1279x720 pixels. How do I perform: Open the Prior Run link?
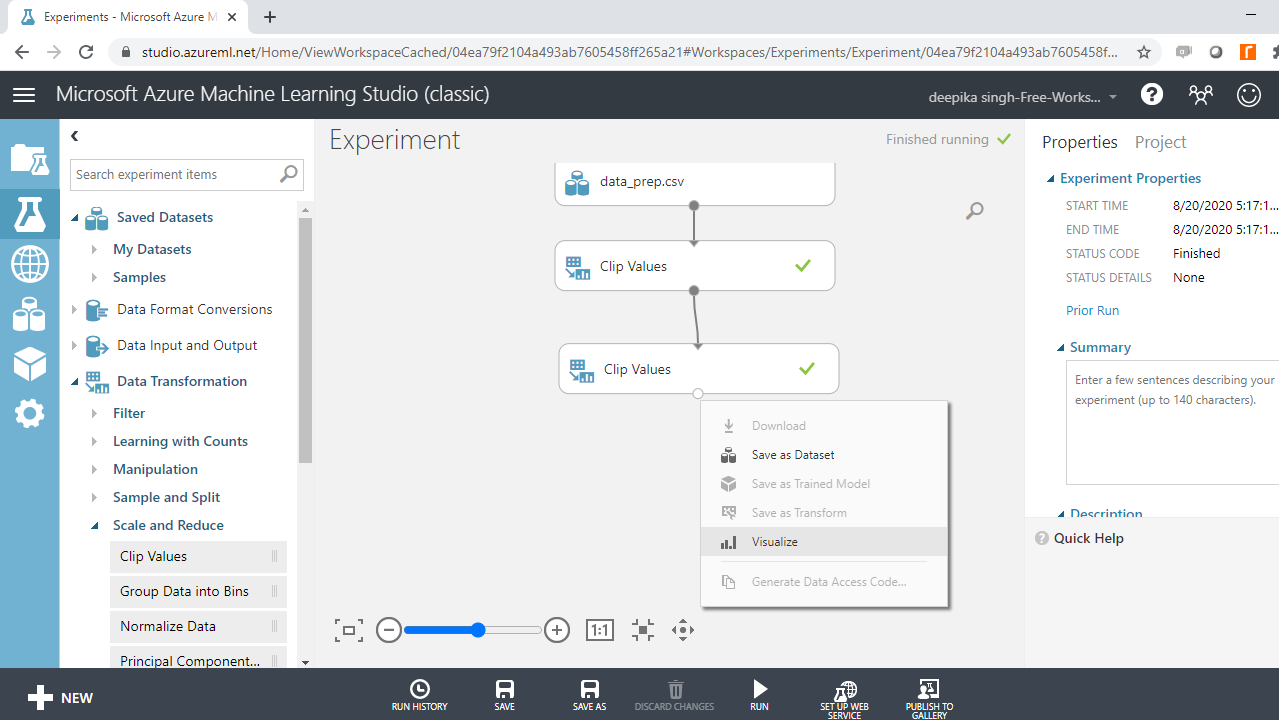1092,311
